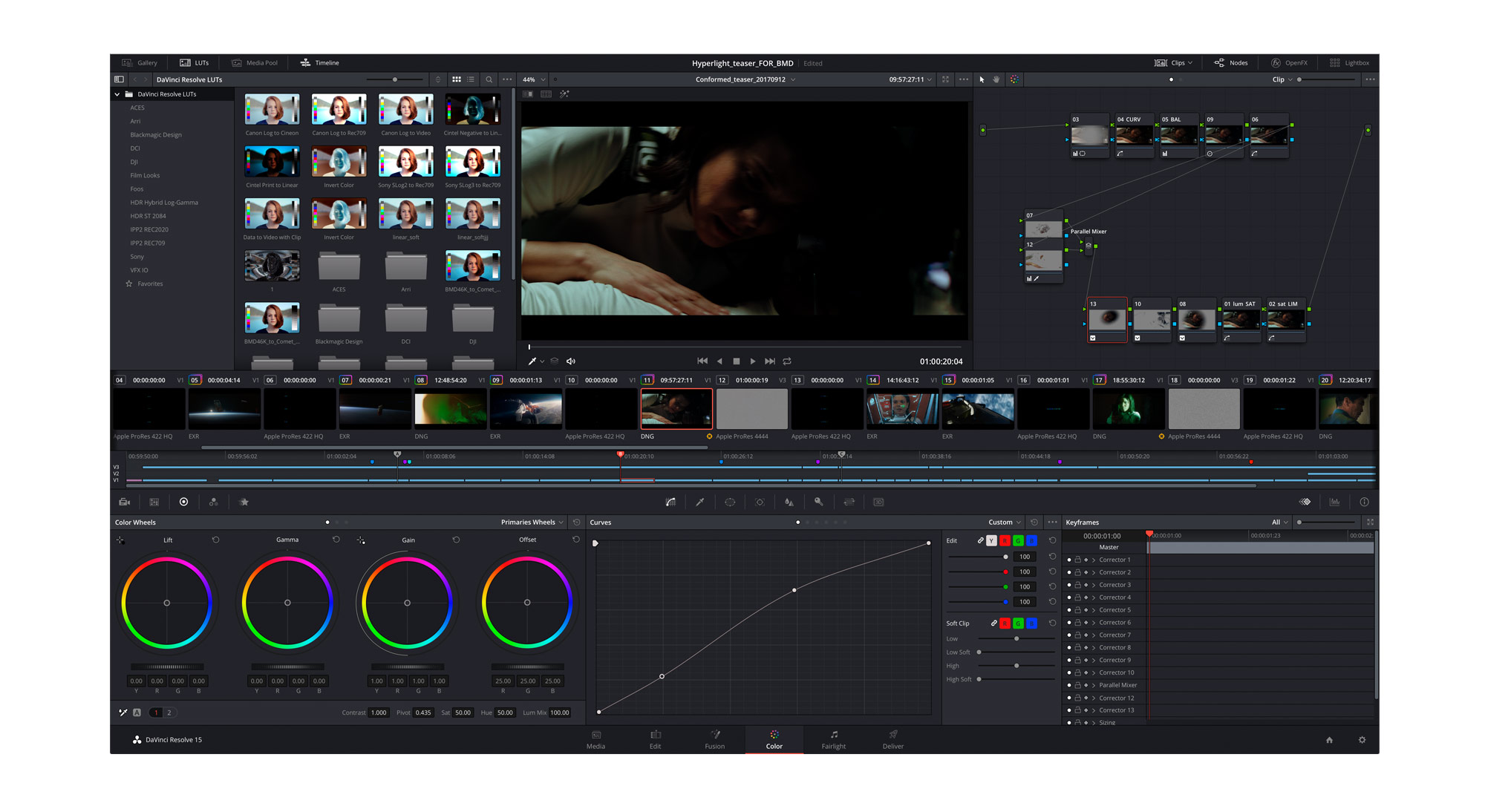
Task: Open the Primaries Wheels dropdown
Action: (x=532, y=522)
